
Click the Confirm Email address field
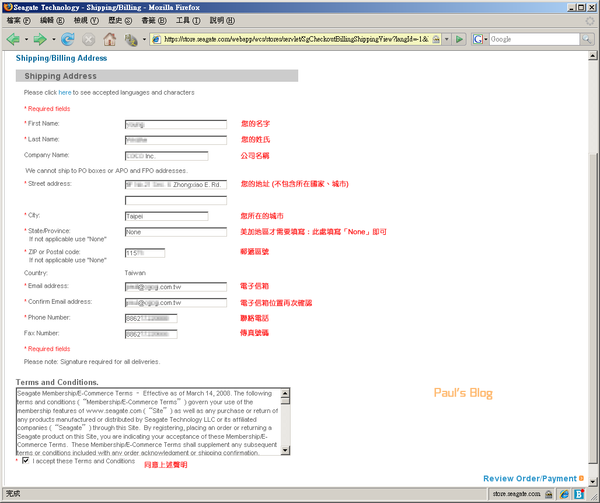click(176, 303)
